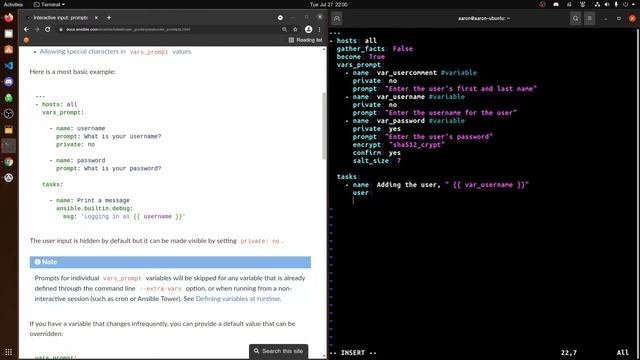
Task: Click the Chrome address bar URL
Action: pos(128,29)
